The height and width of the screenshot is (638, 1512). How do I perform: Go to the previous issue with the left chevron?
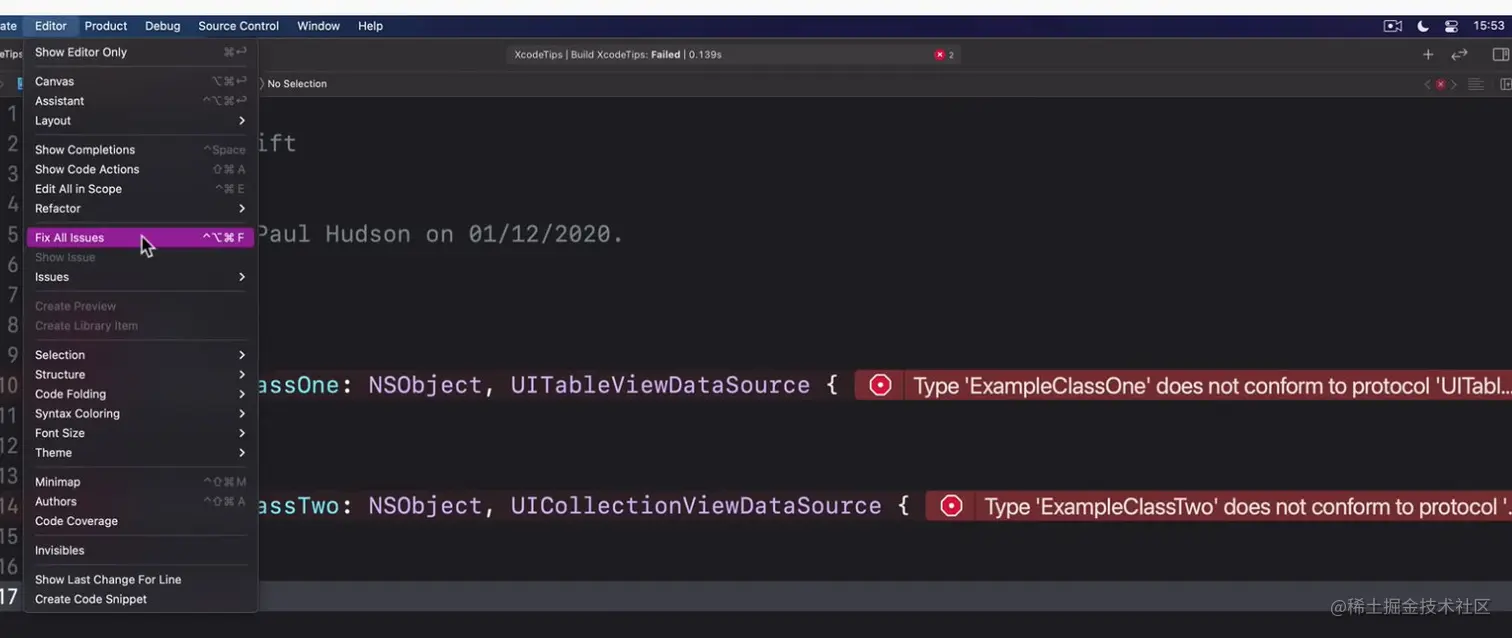[1427, 85]
